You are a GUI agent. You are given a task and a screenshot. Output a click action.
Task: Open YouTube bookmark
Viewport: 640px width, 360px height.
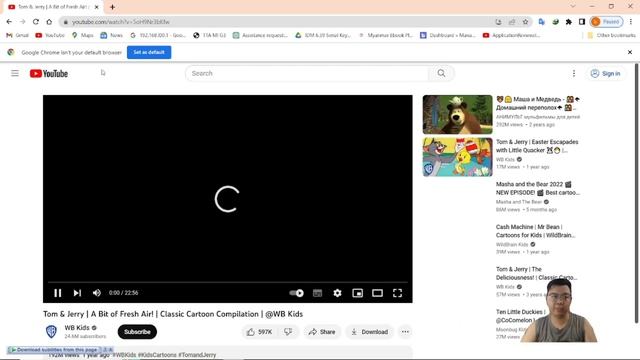pyautogui.click(x=50, y=36)
